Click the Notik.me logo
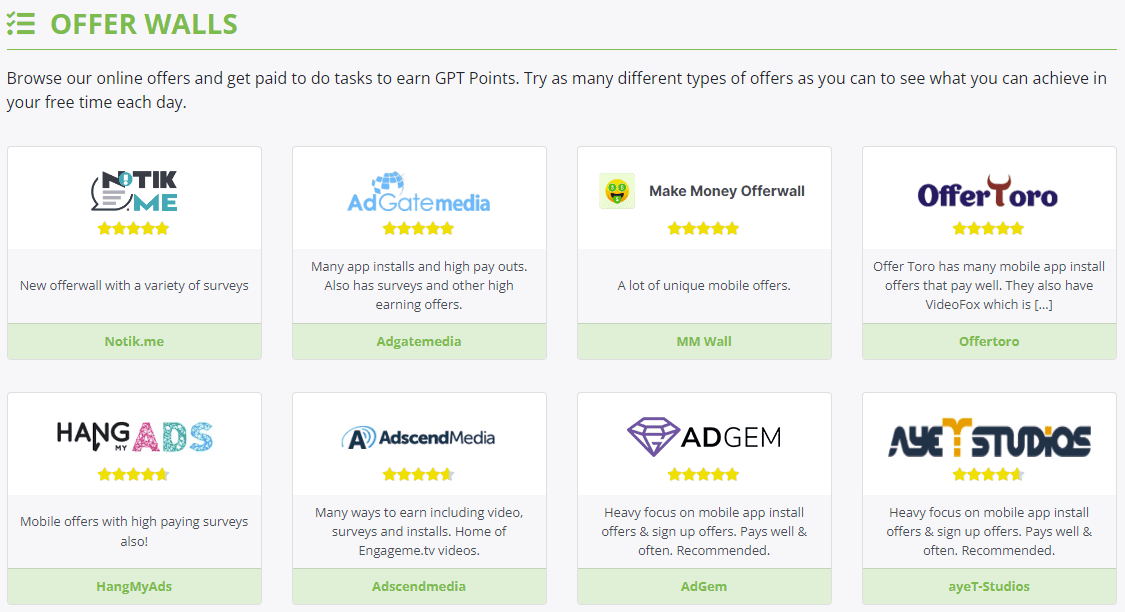Screen dimensions: 1125x612 coord(134,188)
